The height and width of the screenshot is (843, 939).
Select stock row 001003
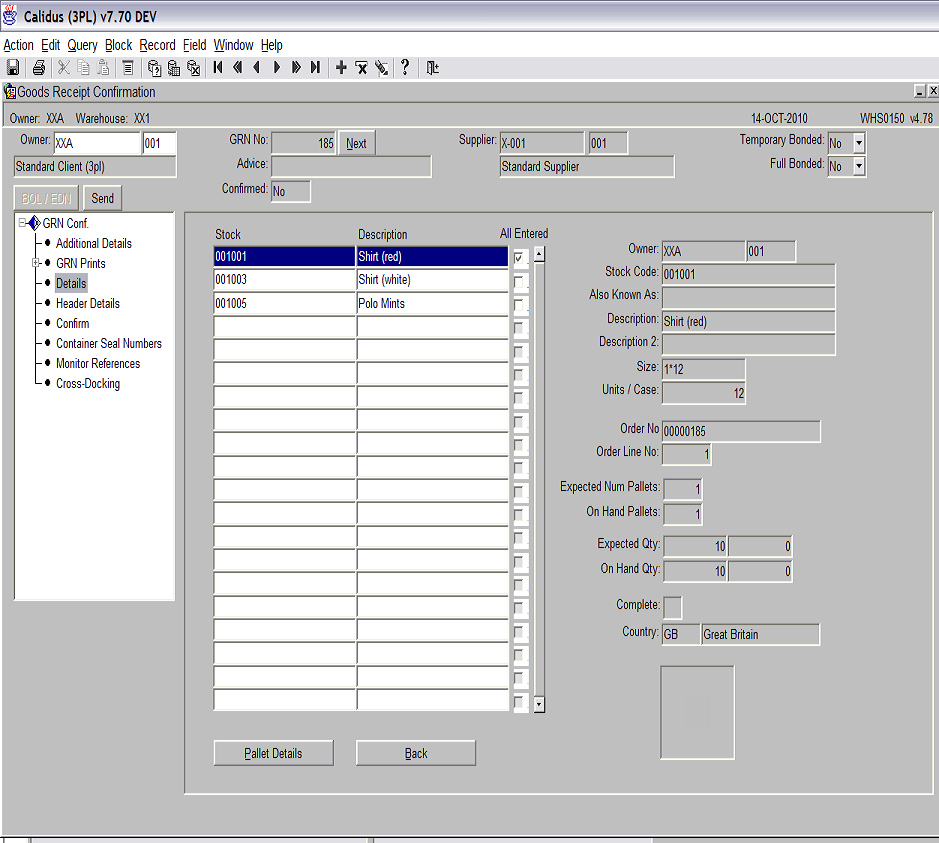point(284,280)
